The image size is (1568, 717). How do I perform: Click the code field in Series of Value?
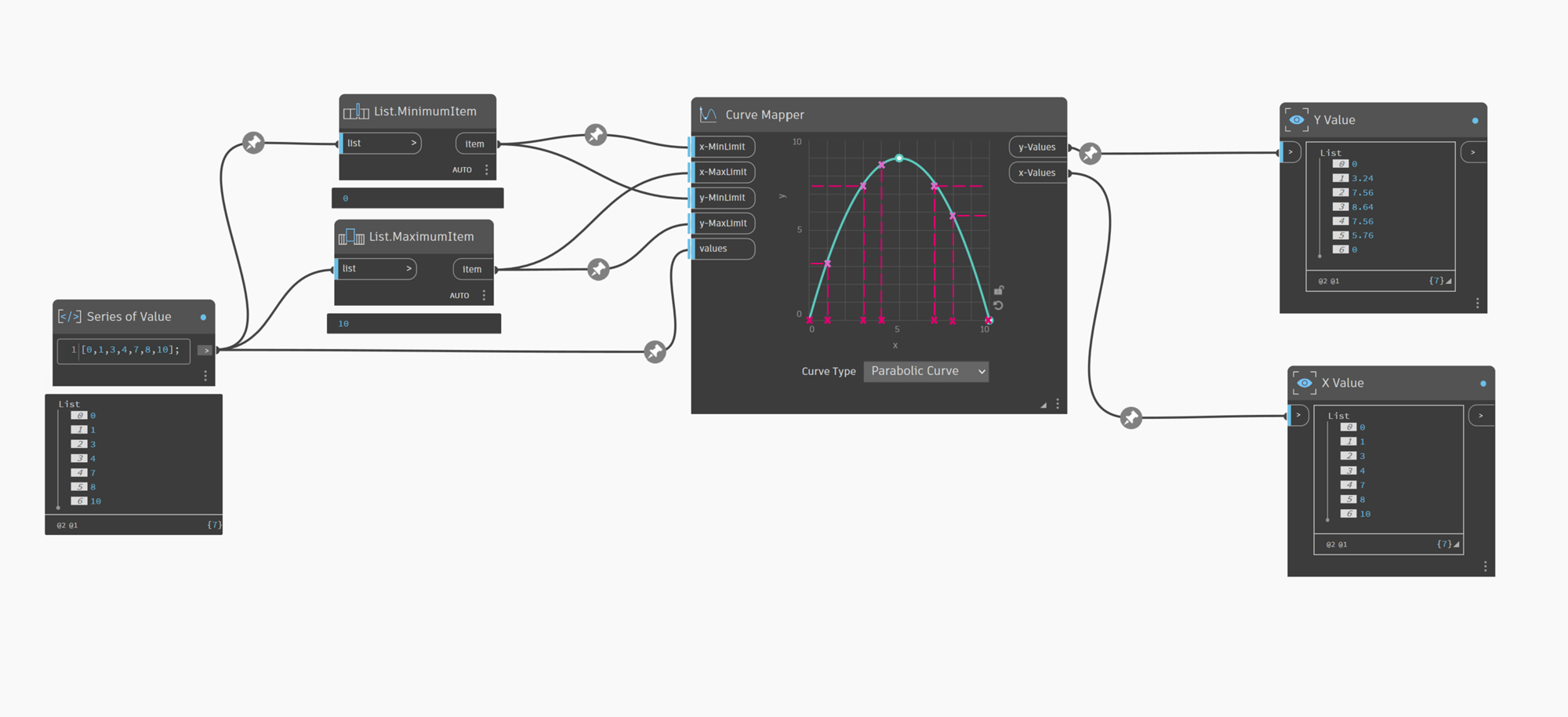click(x=129, y=350)
